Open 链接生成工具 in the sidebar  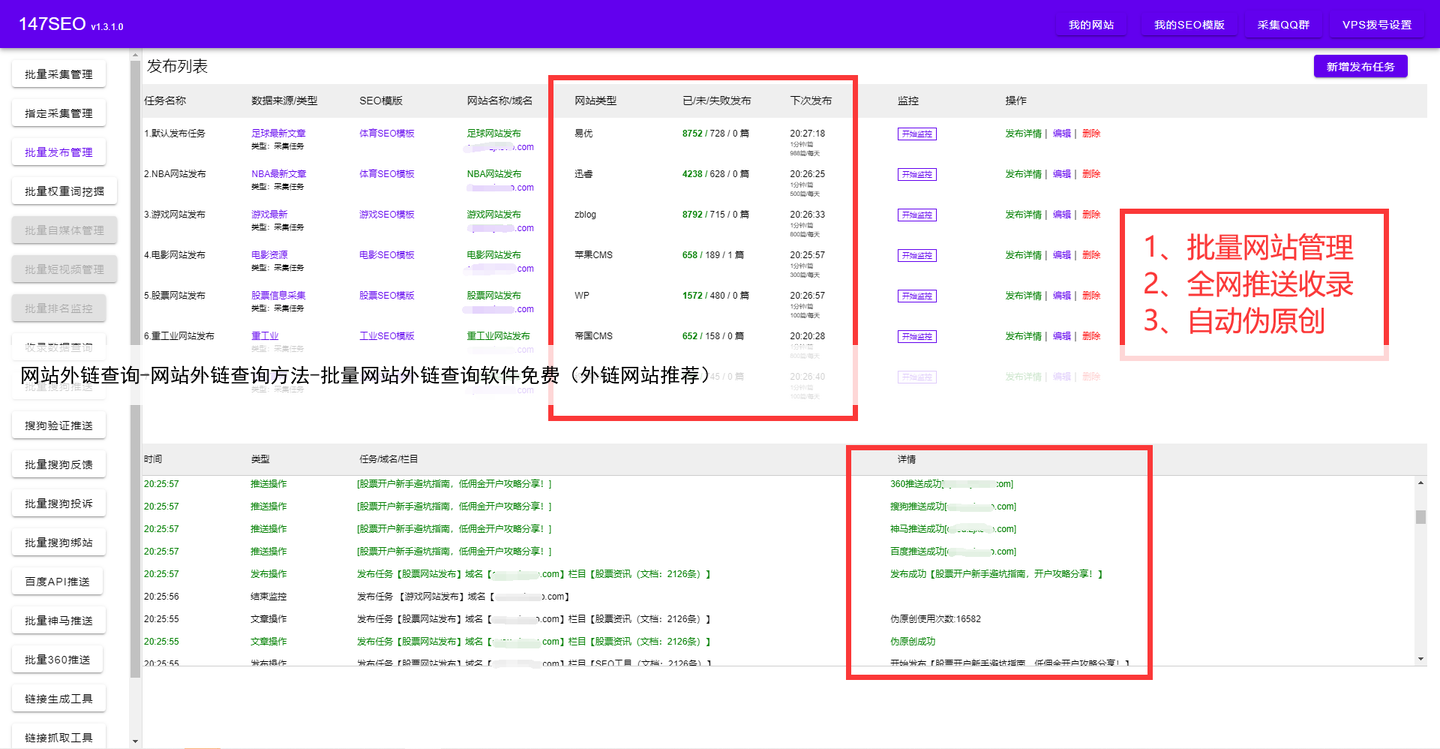pyautogui.click(x=58, y=698)
